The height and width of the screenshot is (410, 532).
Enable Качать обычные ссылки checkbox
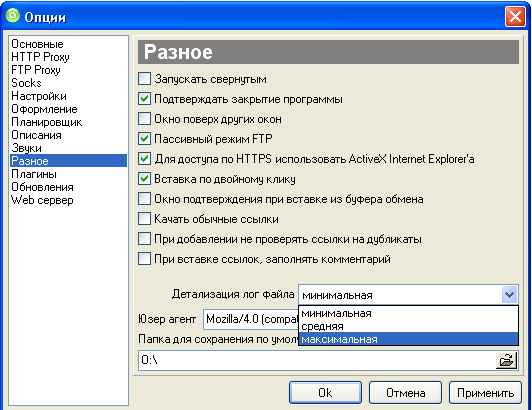[145, 219]
